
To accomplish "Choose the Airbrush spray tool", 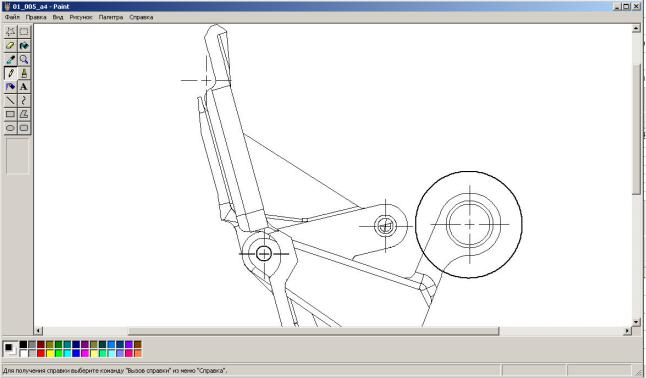I will 10,87.
